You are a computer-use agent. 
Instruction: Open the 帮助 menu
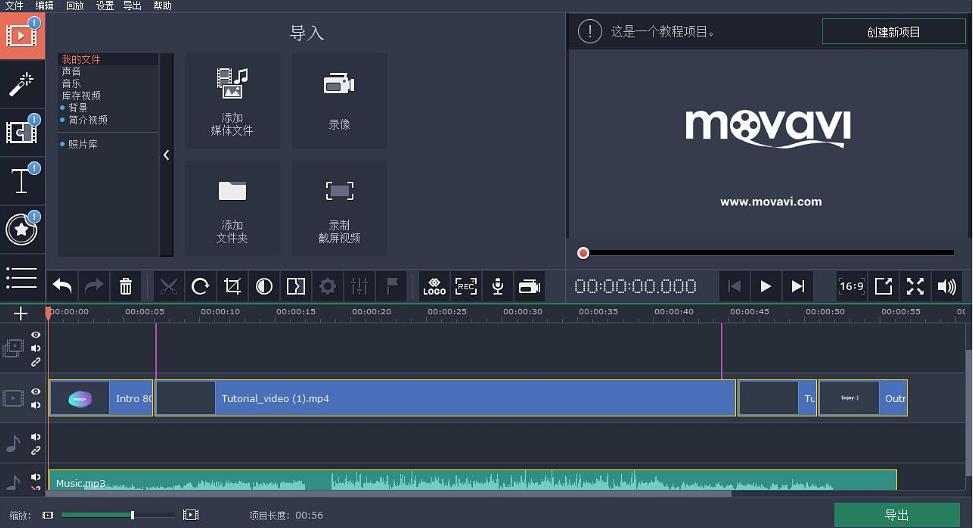pos(163,6)
